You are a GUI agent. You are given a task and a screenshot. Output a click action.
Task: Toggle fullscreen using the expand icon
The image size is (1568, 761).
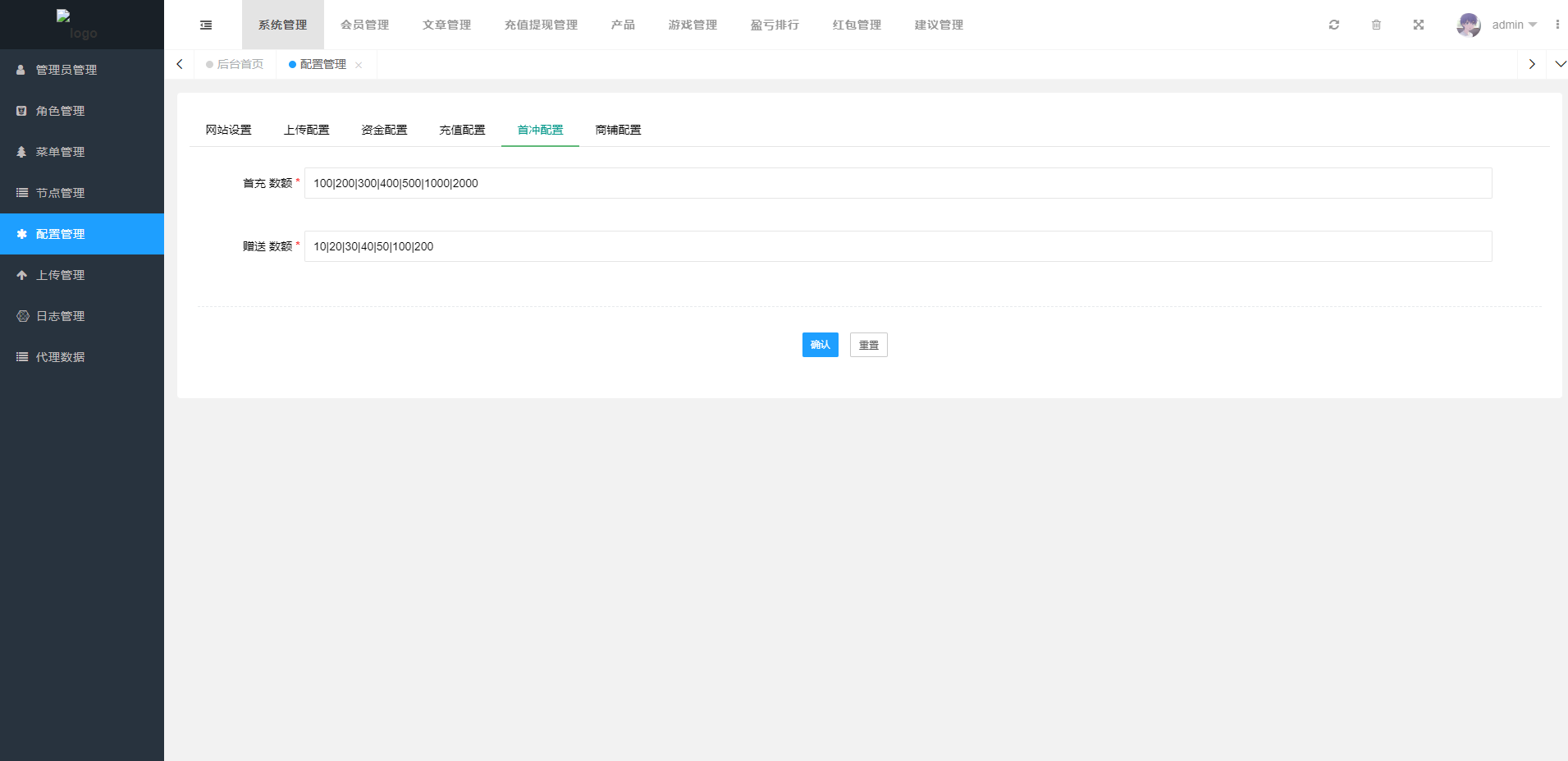pos(1418,25)
